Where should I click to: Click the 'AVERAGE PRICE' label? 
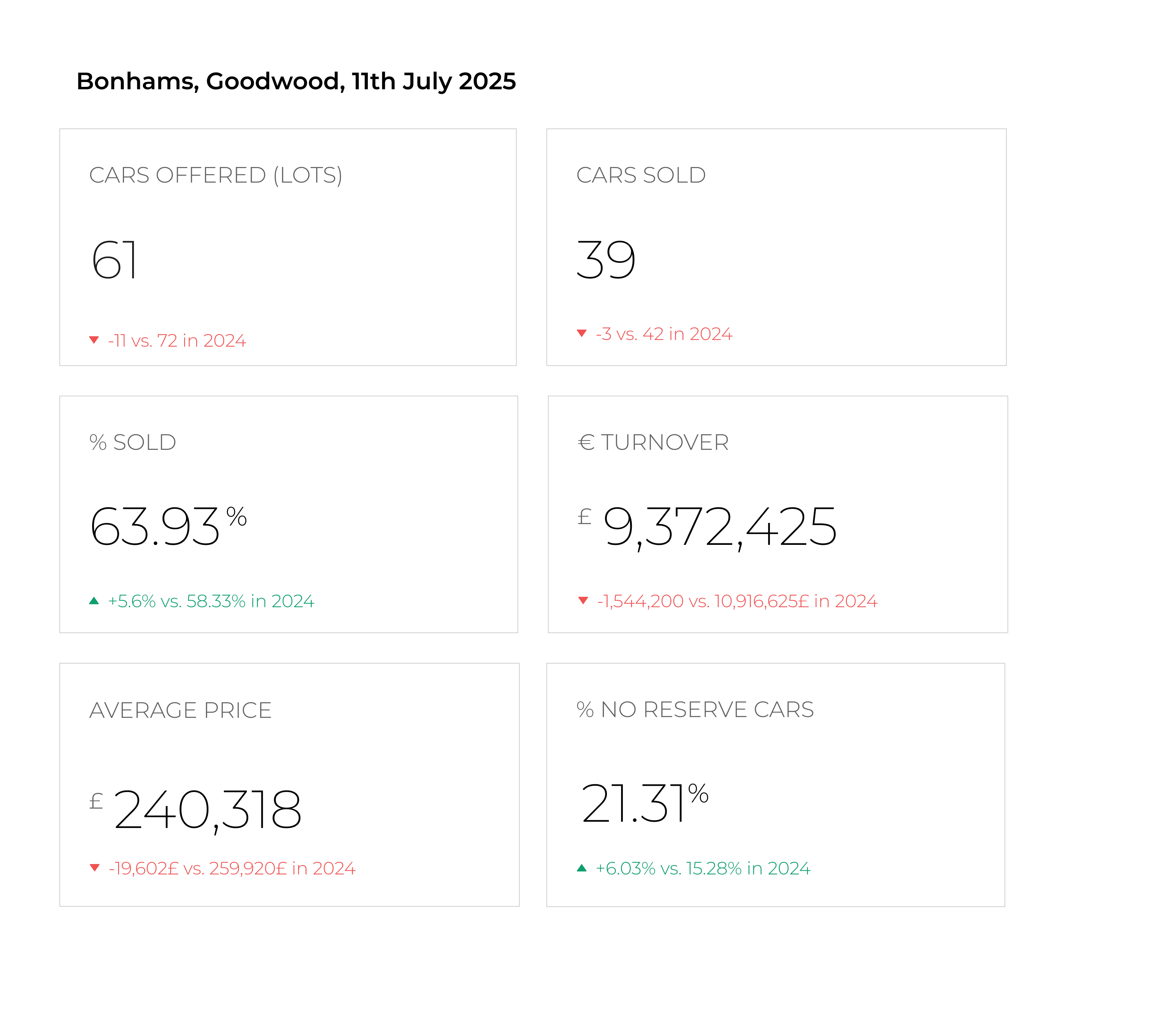180,710
